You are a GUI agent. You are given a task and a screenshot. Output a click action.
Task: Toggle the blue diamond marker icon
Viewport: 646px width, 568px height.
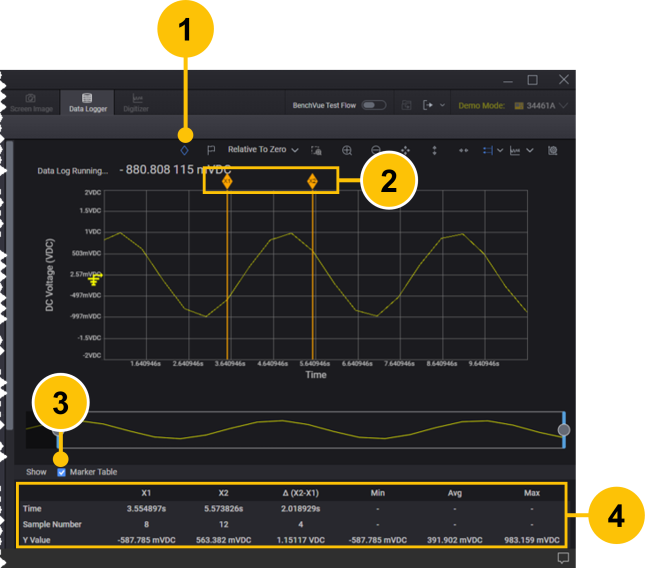[x=184, y=150]
